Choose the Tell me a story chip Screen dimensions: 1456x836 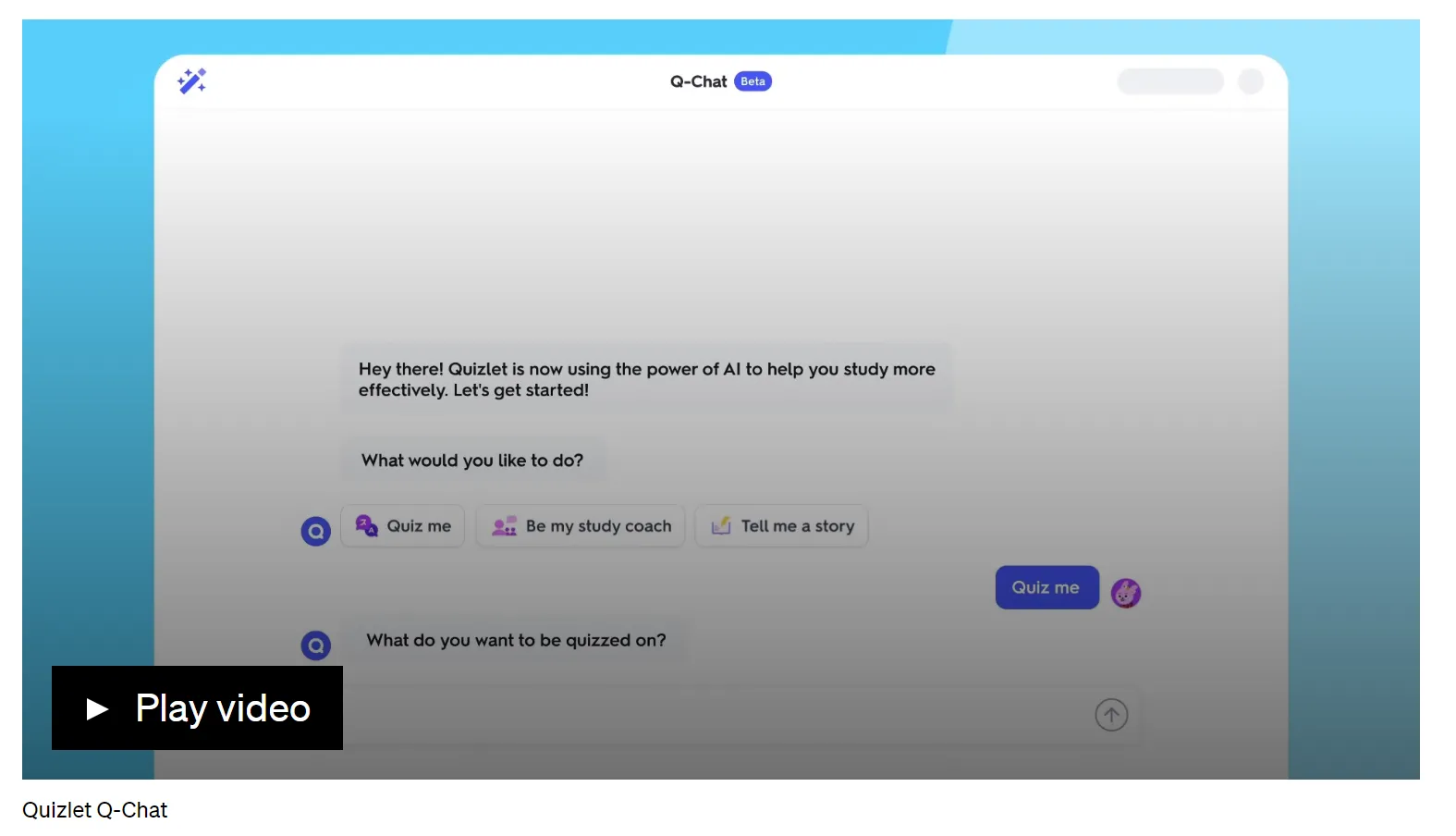pyautogui.click(x=782, y=526)
